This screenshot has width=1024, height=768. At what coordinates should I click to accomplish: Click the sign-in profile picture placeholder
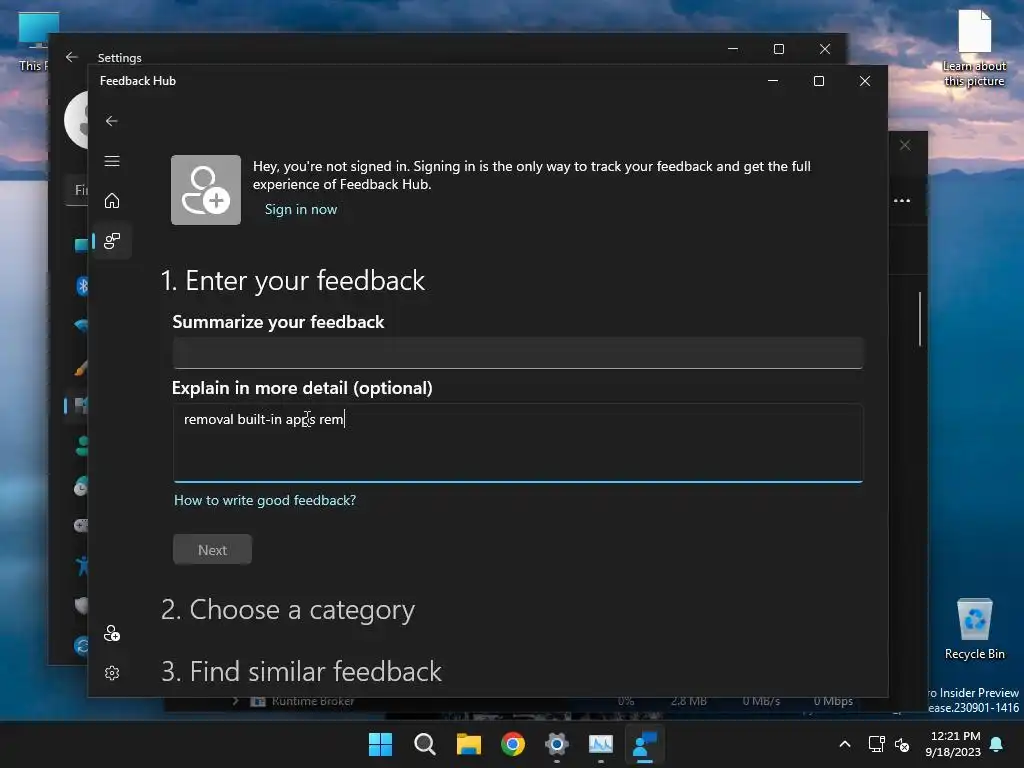click(x=206, y=189)
